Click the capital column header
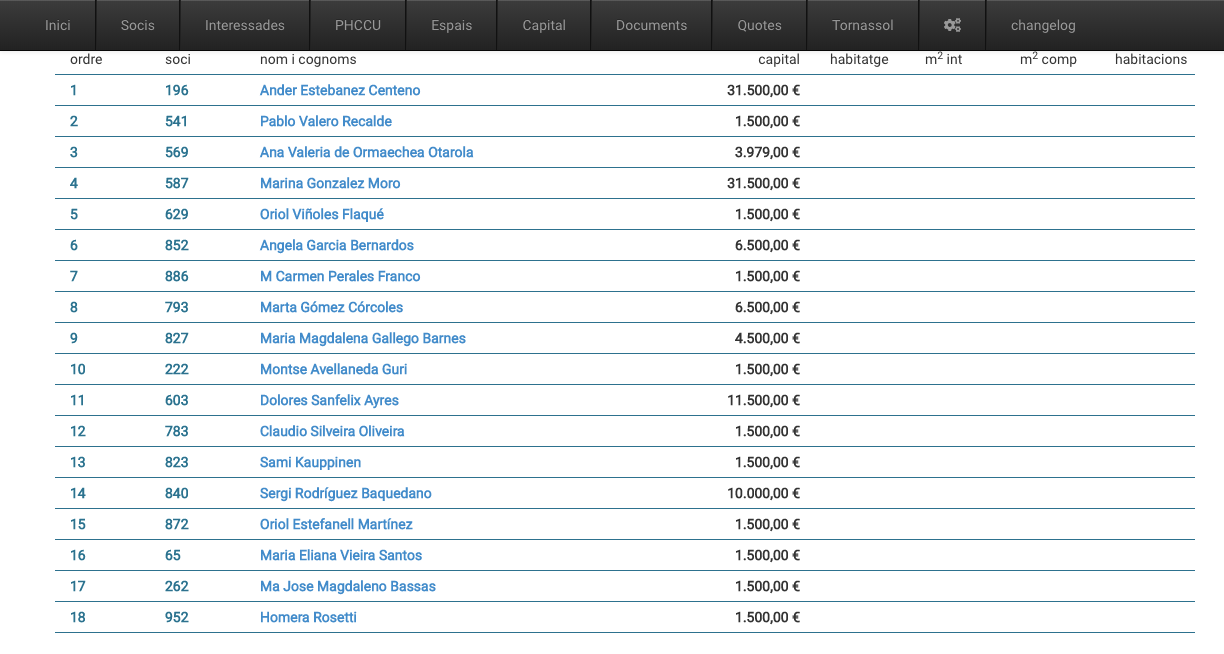Screen dimensions: 1224x654 click(x=778, y=59)
